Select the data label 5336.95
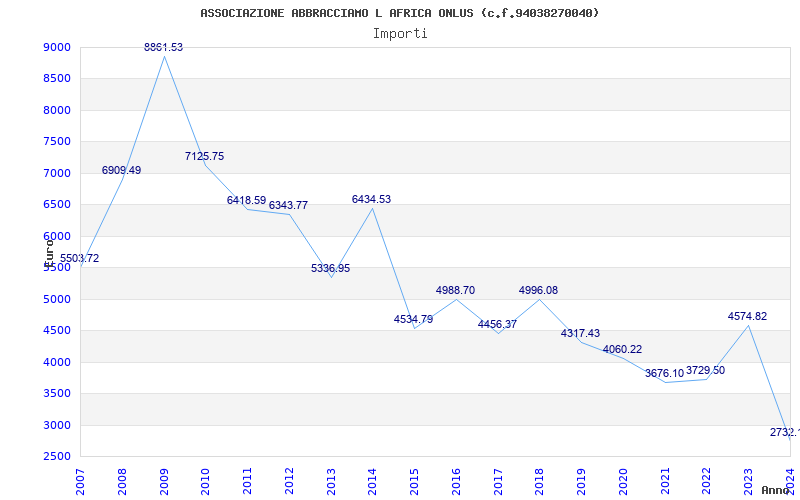Screen dimensions: 800x500 pos(331,268)
